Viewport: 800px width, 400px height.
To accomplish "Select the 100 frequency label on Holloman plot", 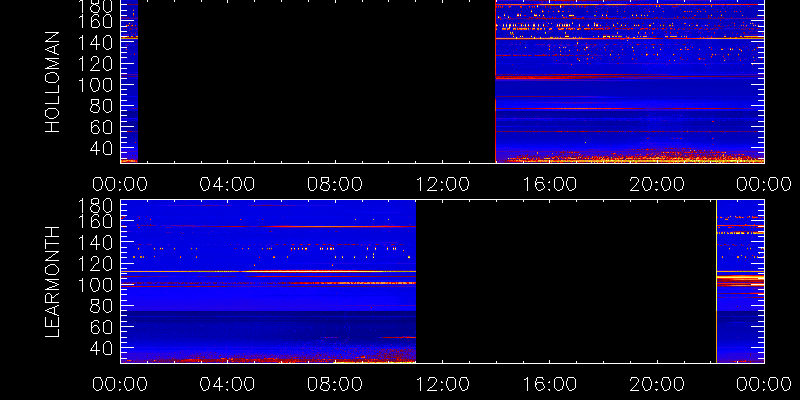I will [x=93, y=85].
